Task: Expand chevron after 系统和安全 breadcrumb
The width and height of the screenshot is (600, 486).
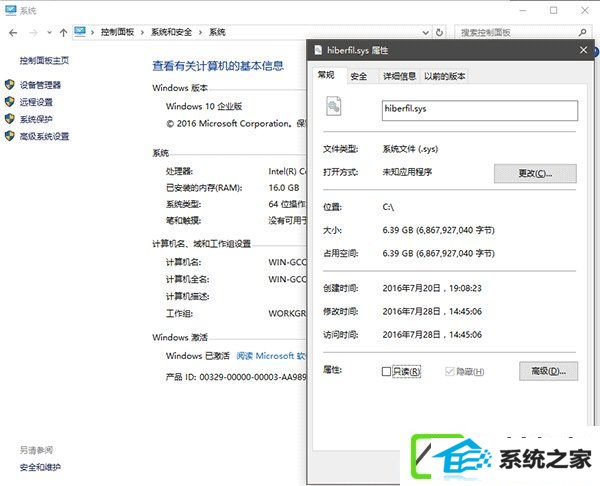Action: click(200, 33)
